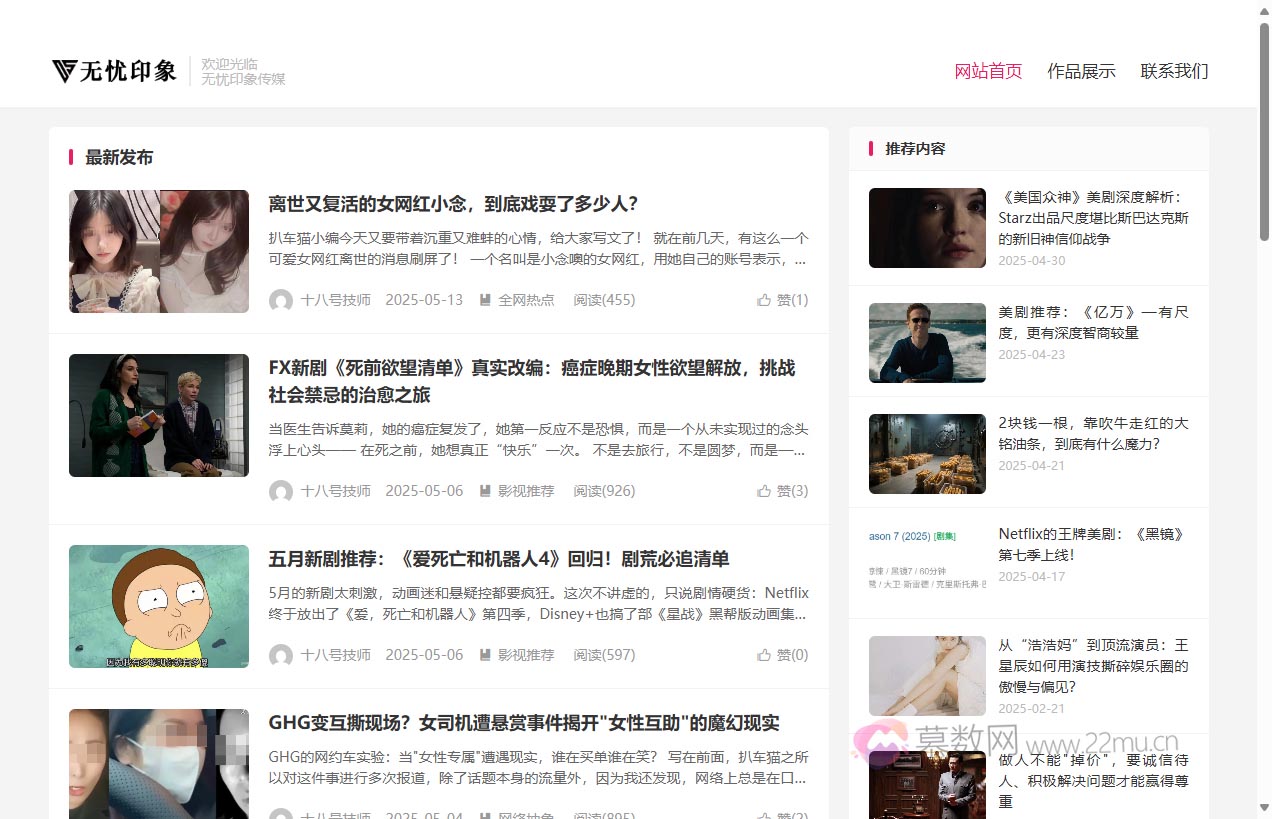Open the 《美国众神》美剧深度解析 recommendation

(1094, 217)
